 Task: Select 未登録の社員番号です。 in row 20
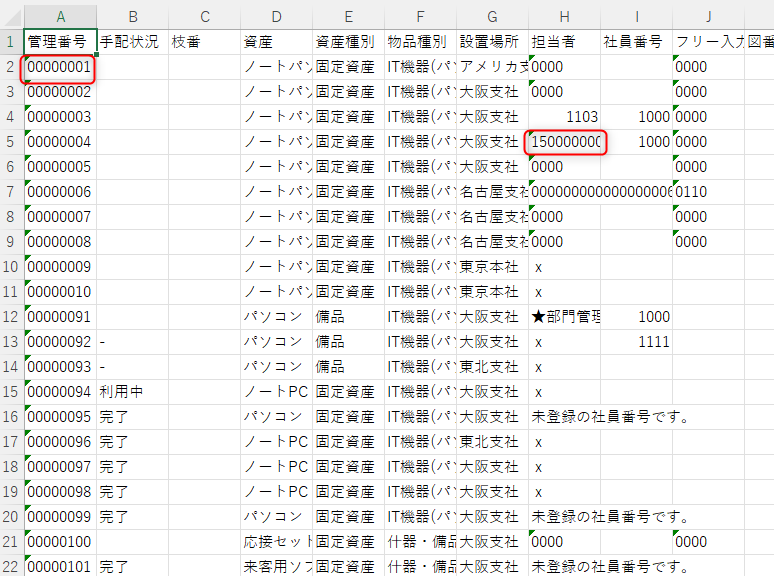610,517
